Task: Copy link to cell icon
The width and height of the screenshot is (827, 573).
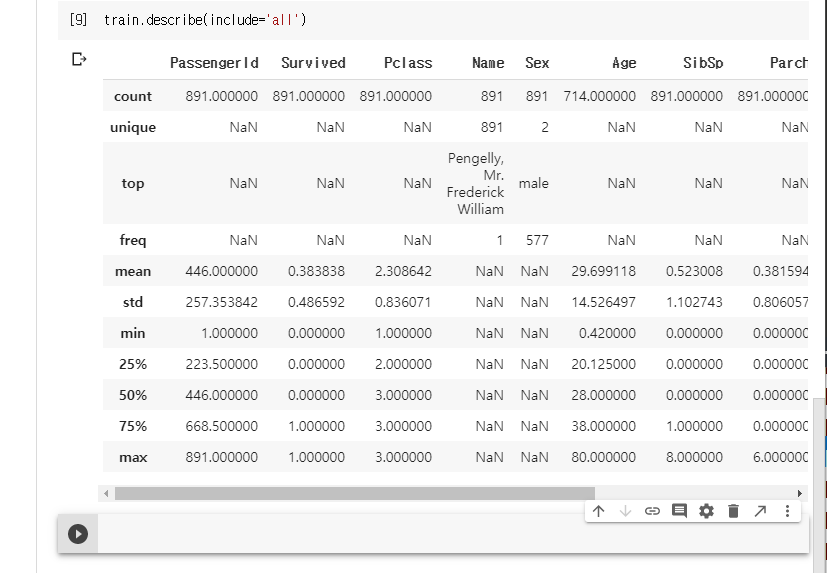Action: point(652,511)
